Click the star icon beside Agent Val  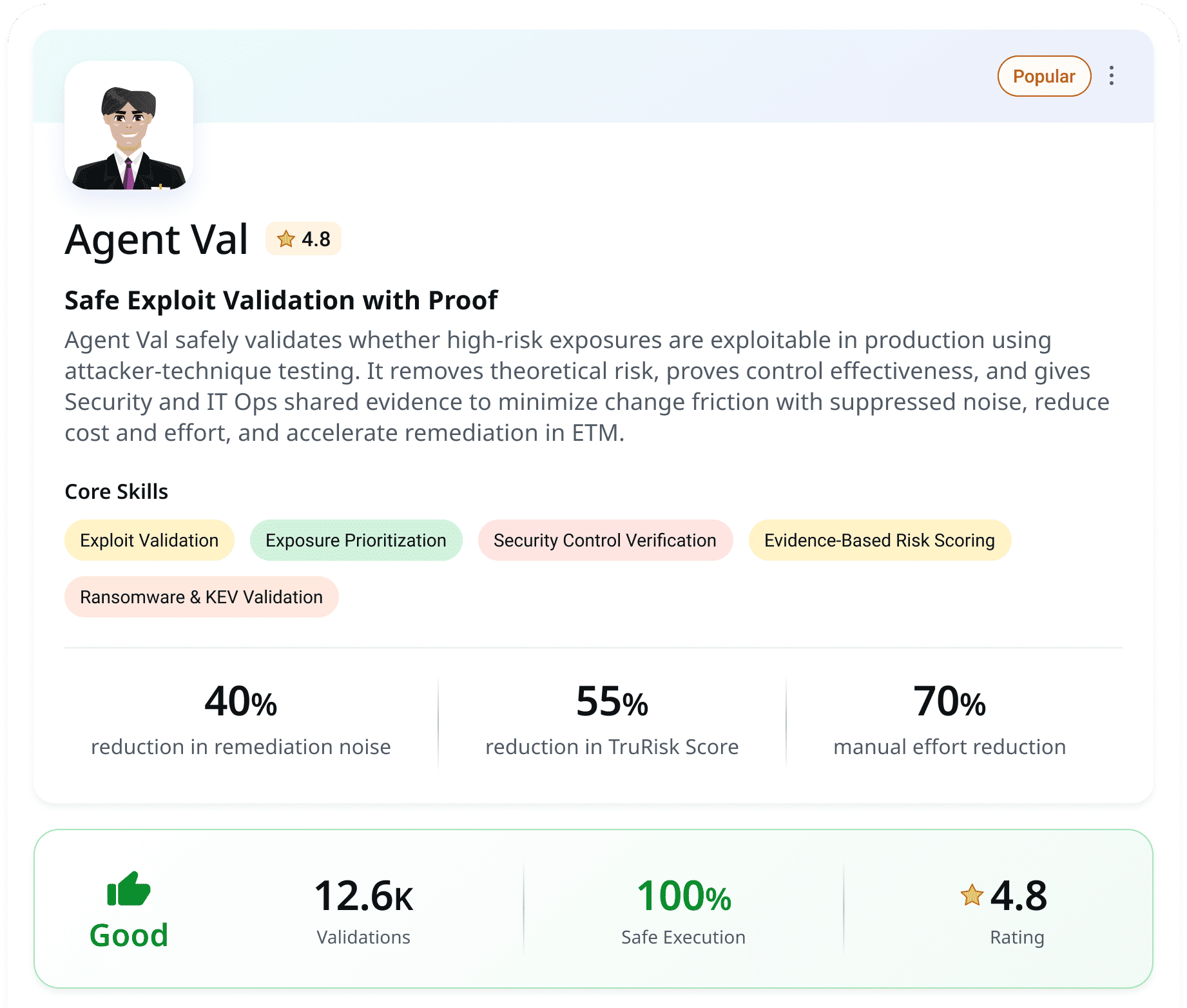[285, 239]
